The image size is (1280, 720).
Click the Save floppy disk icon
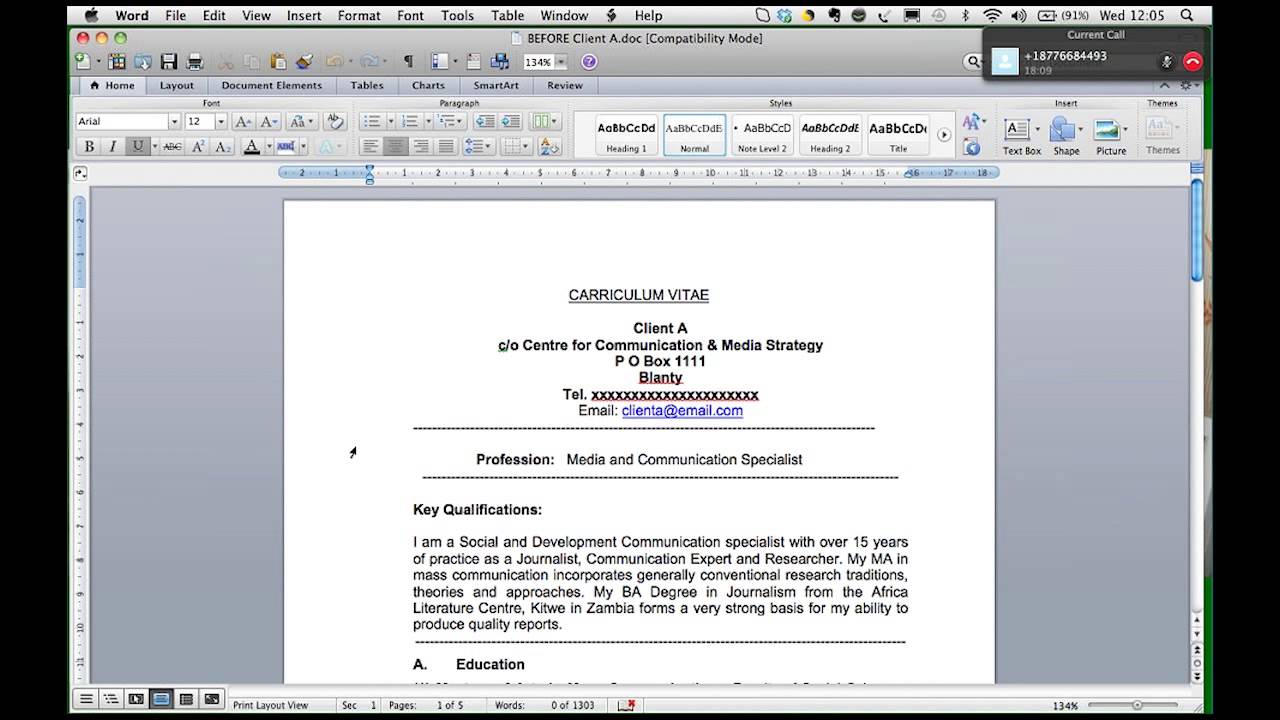click(169, 62)
